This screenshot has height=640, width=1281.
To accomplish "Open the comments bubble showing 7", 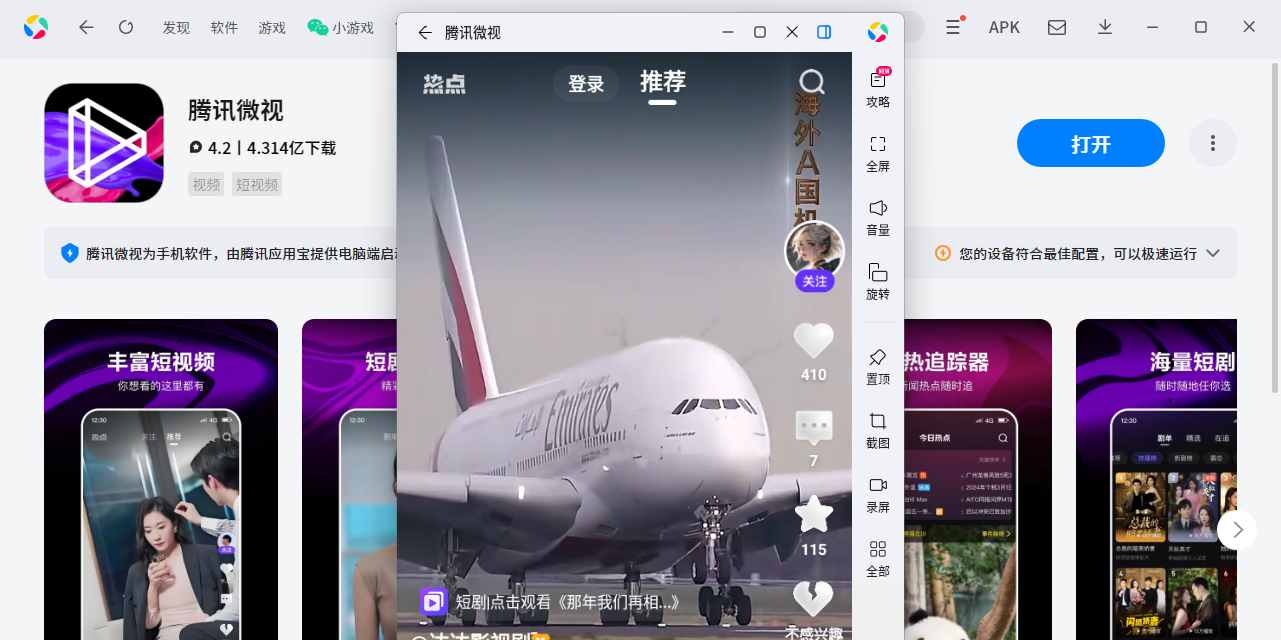I will coord(813,428).
